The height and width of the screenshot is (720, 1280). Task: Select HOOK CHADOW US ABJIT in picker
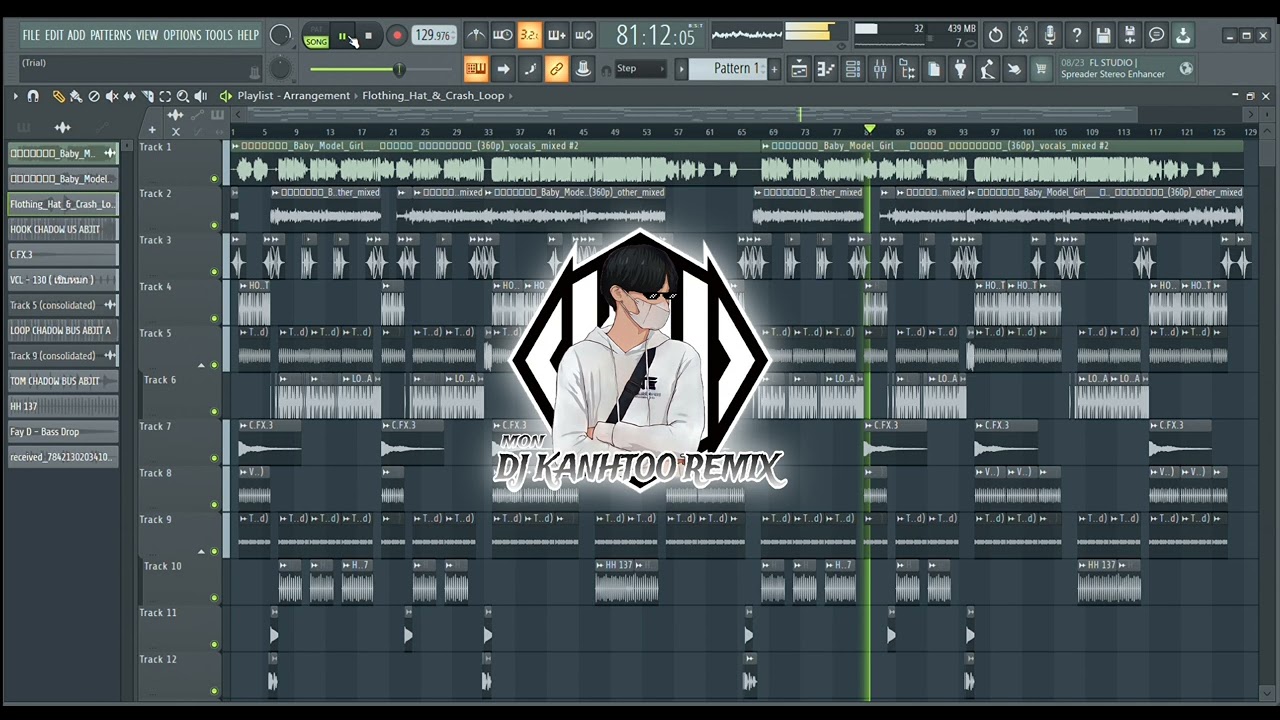tap(63, 229)
